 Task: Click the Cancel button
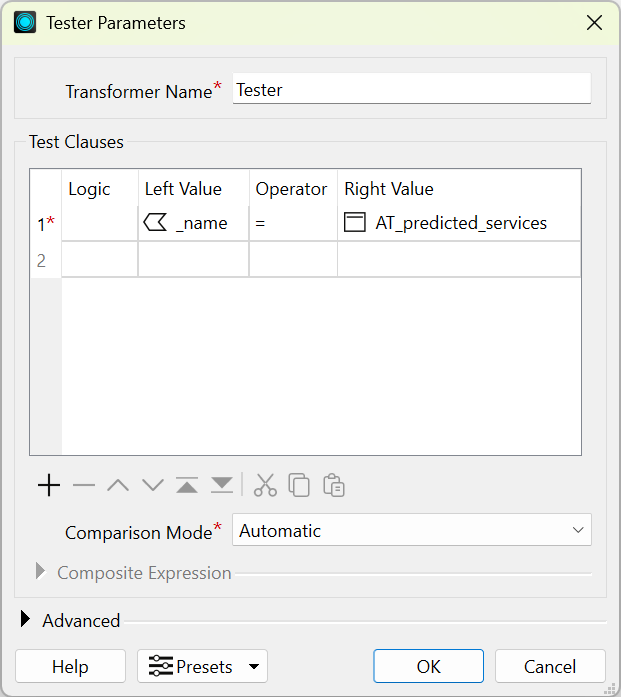[x=550, y=666]
